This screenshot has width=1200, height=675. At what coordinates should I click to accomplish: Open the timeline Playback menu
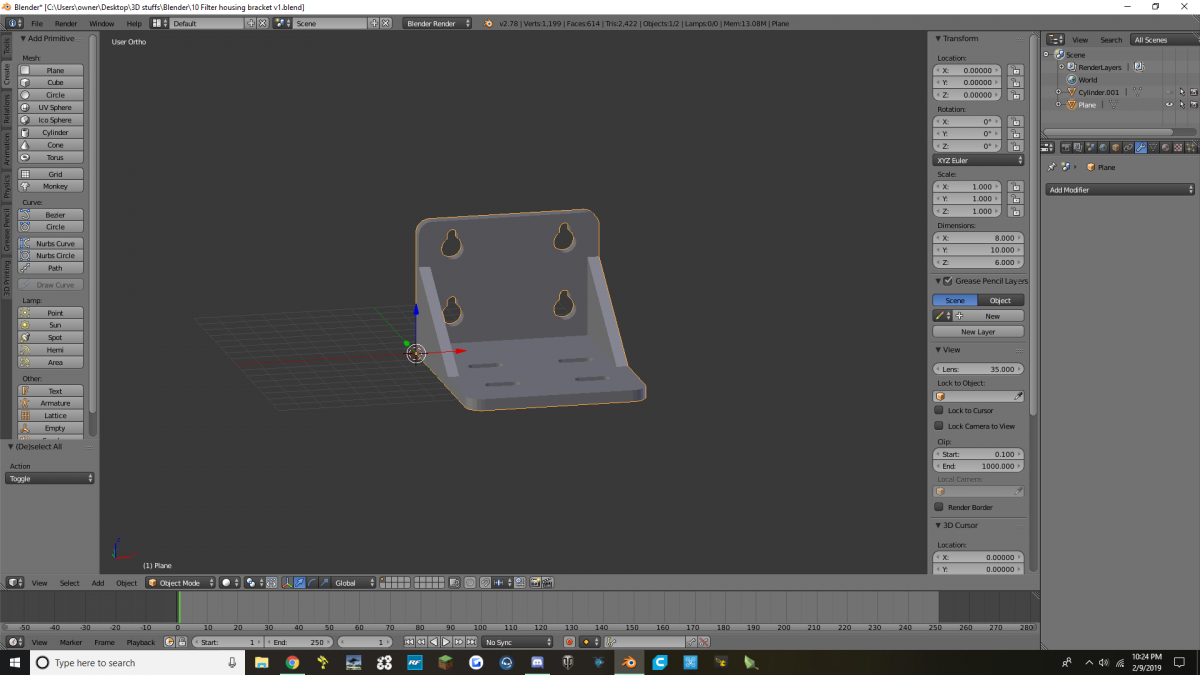point(141,642)
